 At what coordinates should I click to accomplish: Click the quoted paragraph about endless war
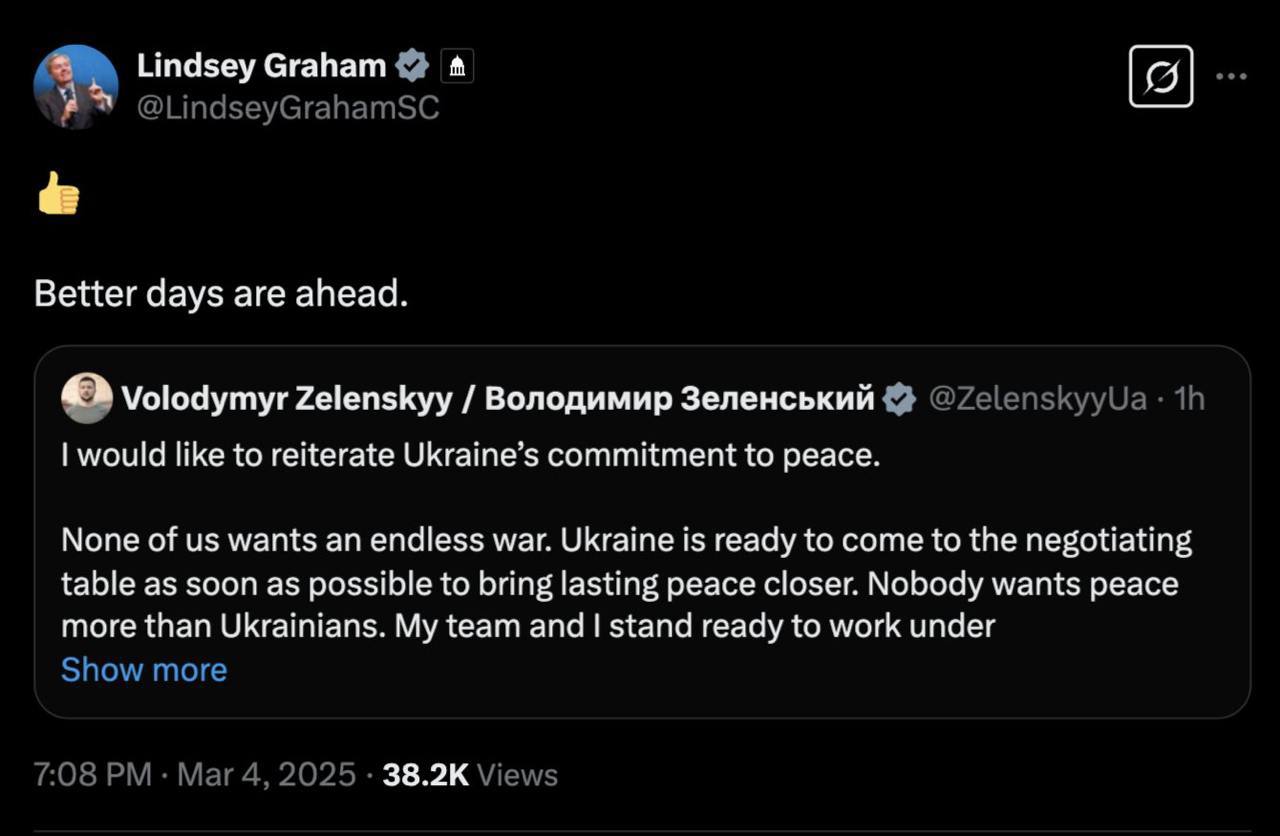[620, 583]
